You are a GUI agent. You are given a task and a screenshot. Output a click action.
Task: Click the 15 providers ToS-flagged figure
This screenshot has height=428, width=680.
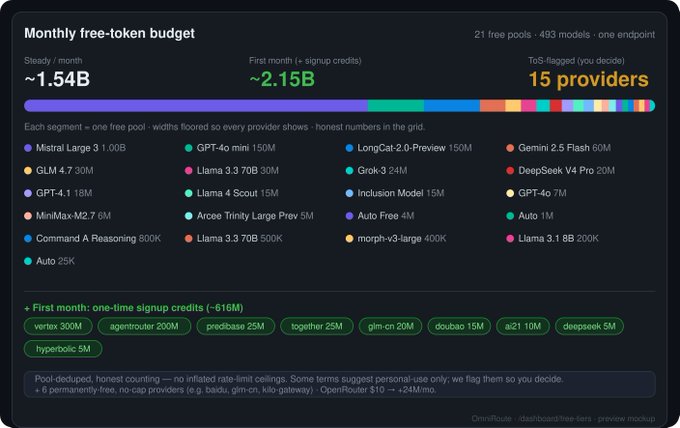588,79
